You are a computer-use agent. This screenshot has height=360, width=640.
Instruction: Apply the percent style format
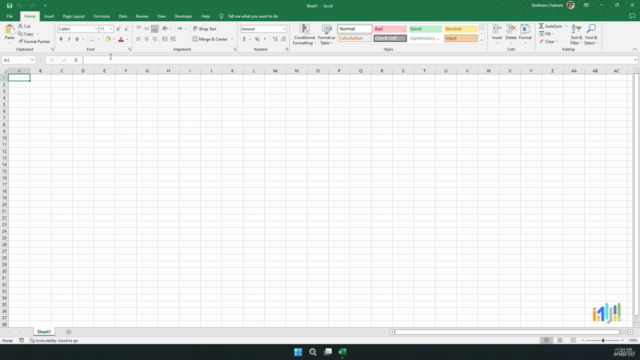click(x=257, y=39)
